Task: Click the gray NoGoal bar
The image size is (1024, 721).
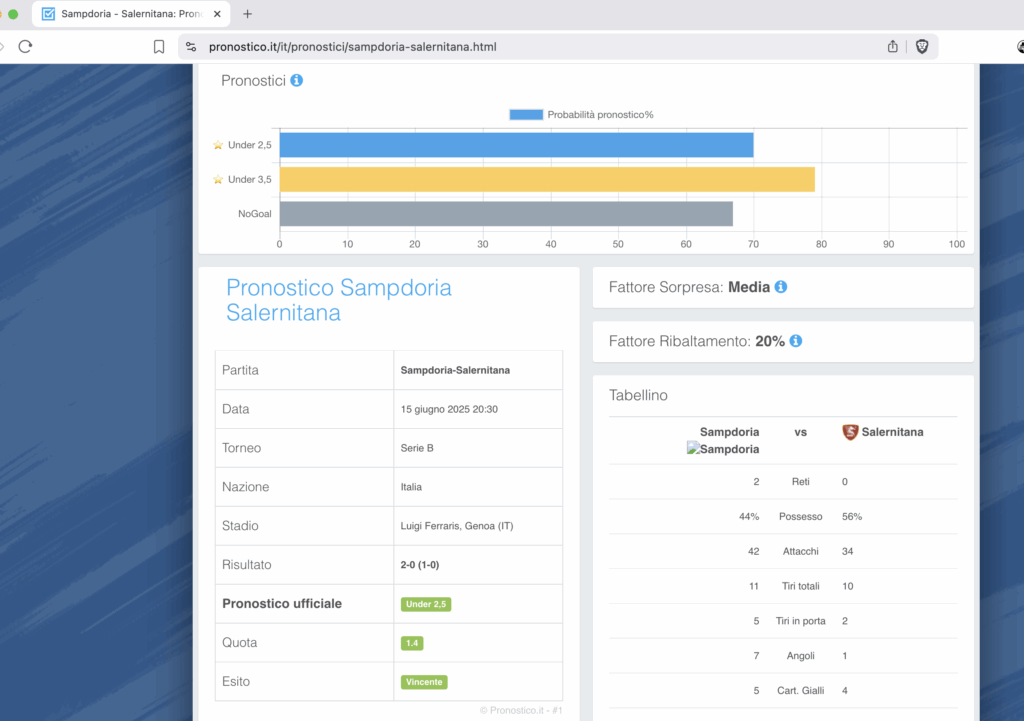Action: click(505, 214)
